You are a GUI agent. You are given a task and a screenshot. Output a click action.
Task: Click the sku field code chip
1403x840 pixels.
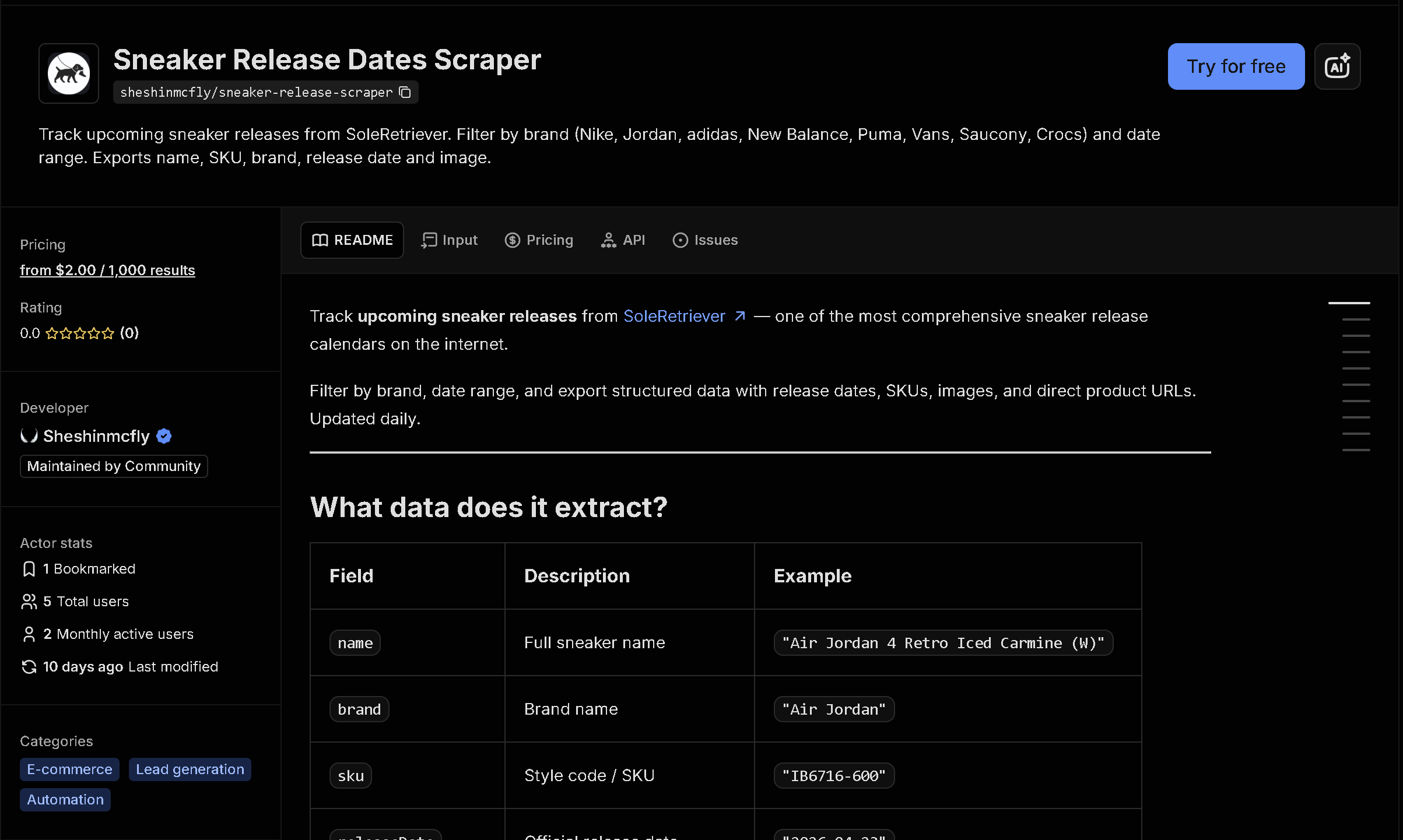coord(350,776)
